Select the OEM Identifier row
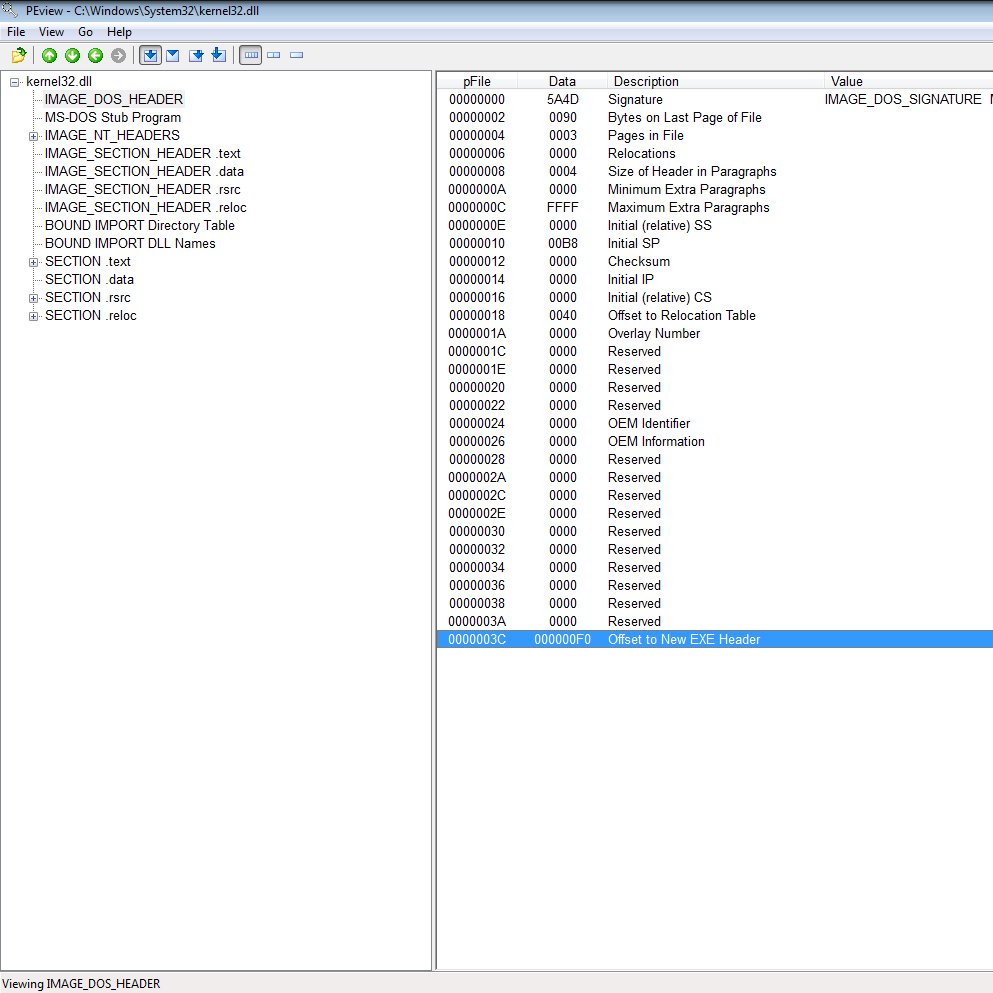Image resolution: width=993 pixels, height=993 pixels. pyautogui.click(x=715, y=424)
